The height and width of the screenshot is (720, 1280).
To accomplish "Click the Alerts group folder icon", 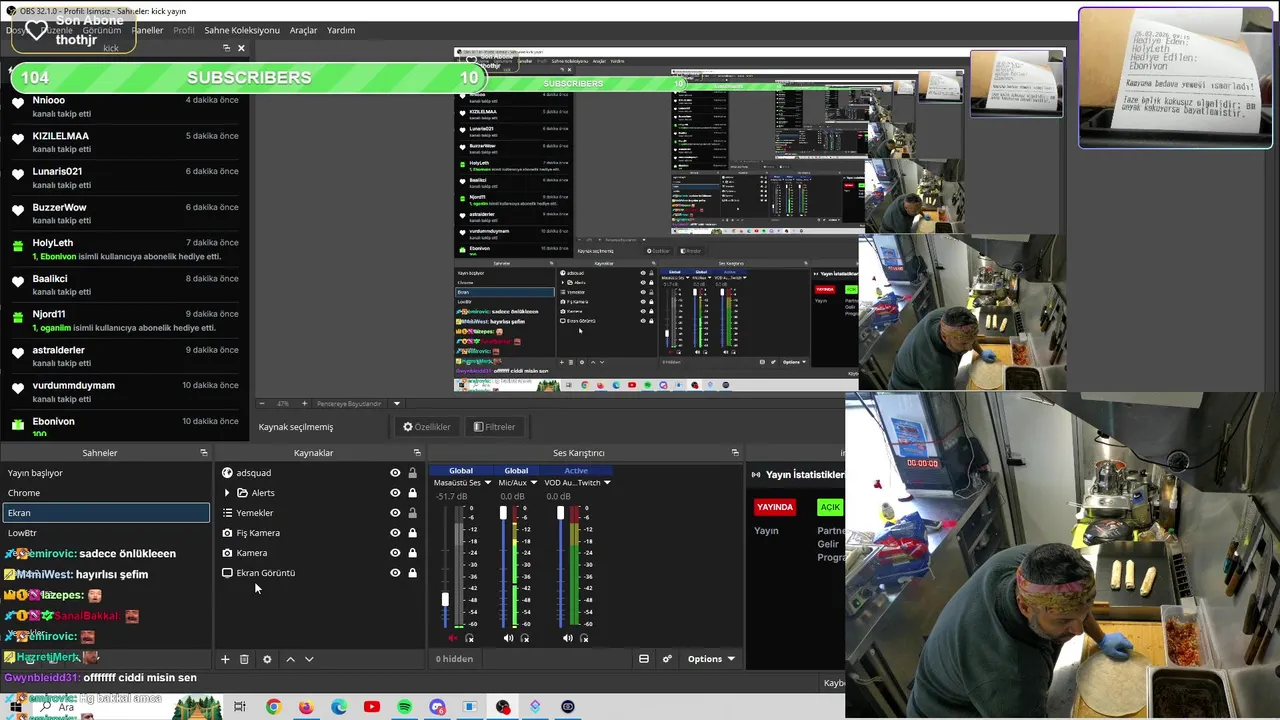I will (x=242, y=493).
